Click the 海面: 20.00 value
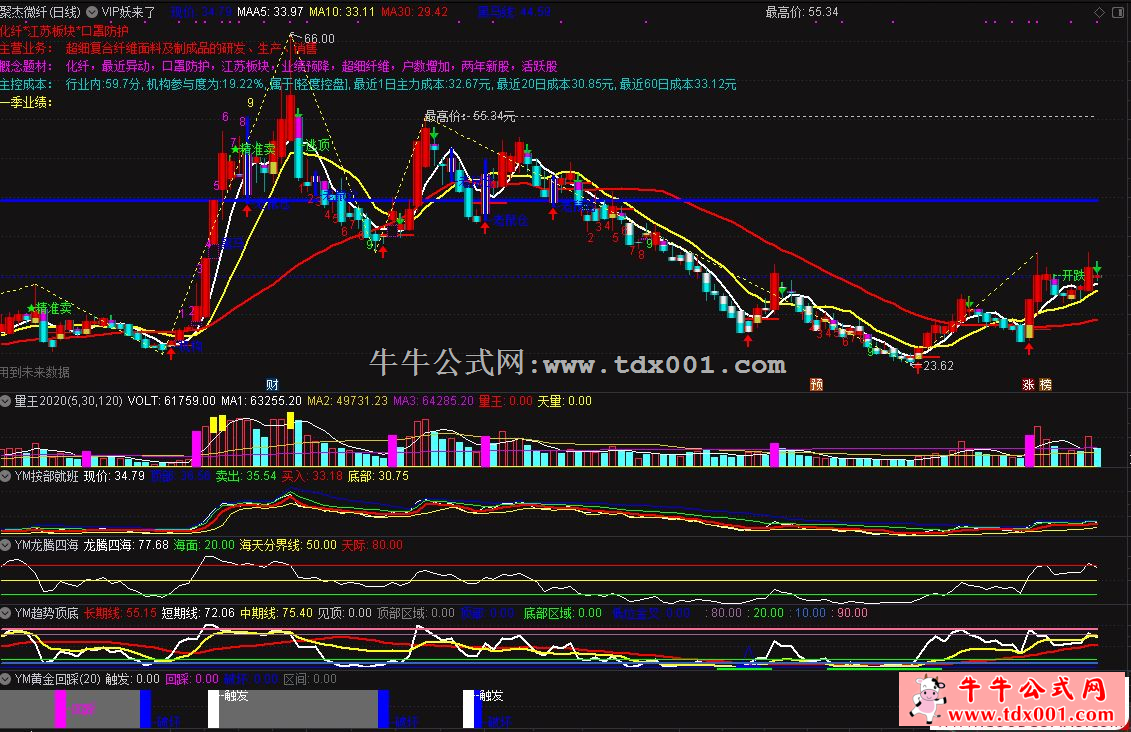This screenshot has width=1131, height=732. 205,545
